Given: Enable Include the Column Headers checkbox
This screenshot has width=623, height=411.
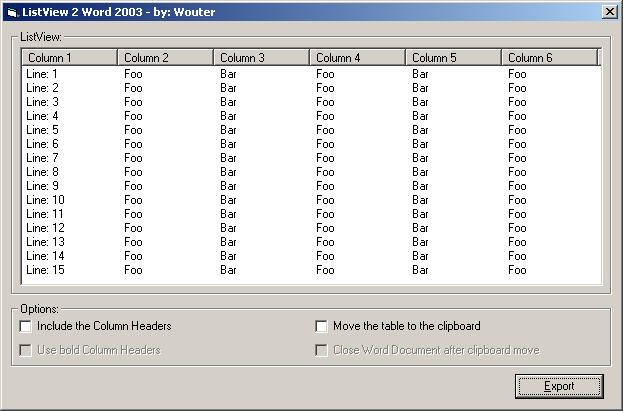Looking at the screenshot, I should click(26, 326).
